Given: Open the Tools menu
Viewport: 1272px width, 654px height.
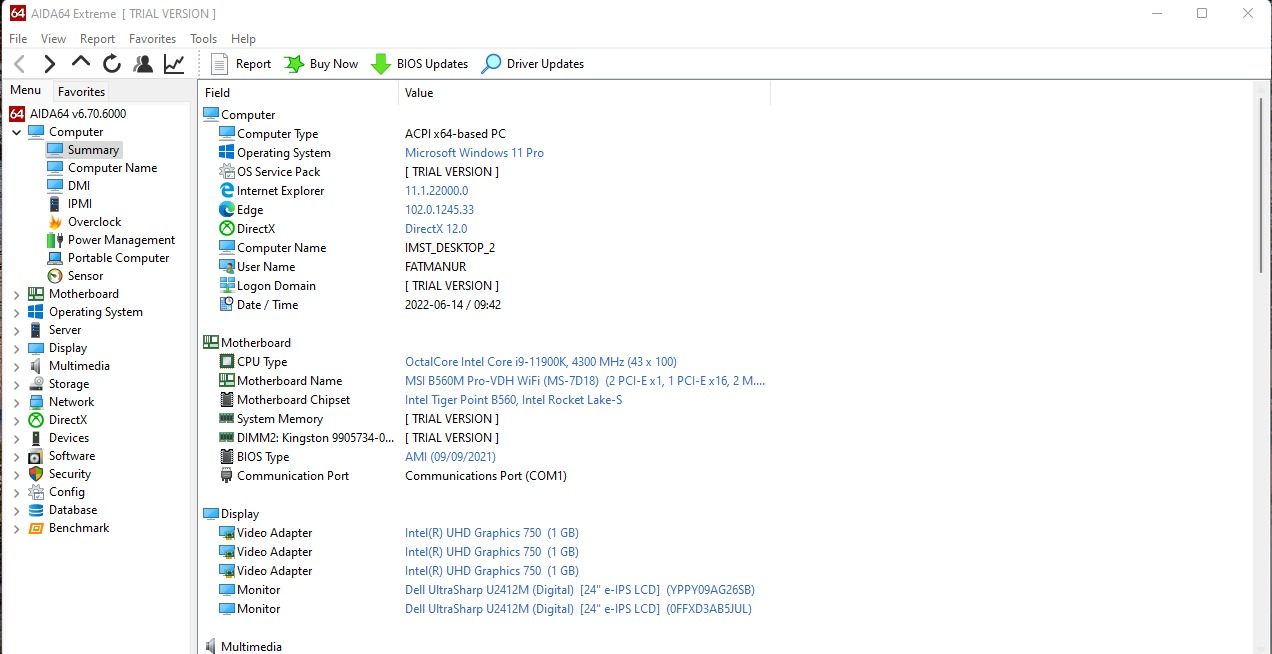Looking at the screenshot, I should 203,39.
